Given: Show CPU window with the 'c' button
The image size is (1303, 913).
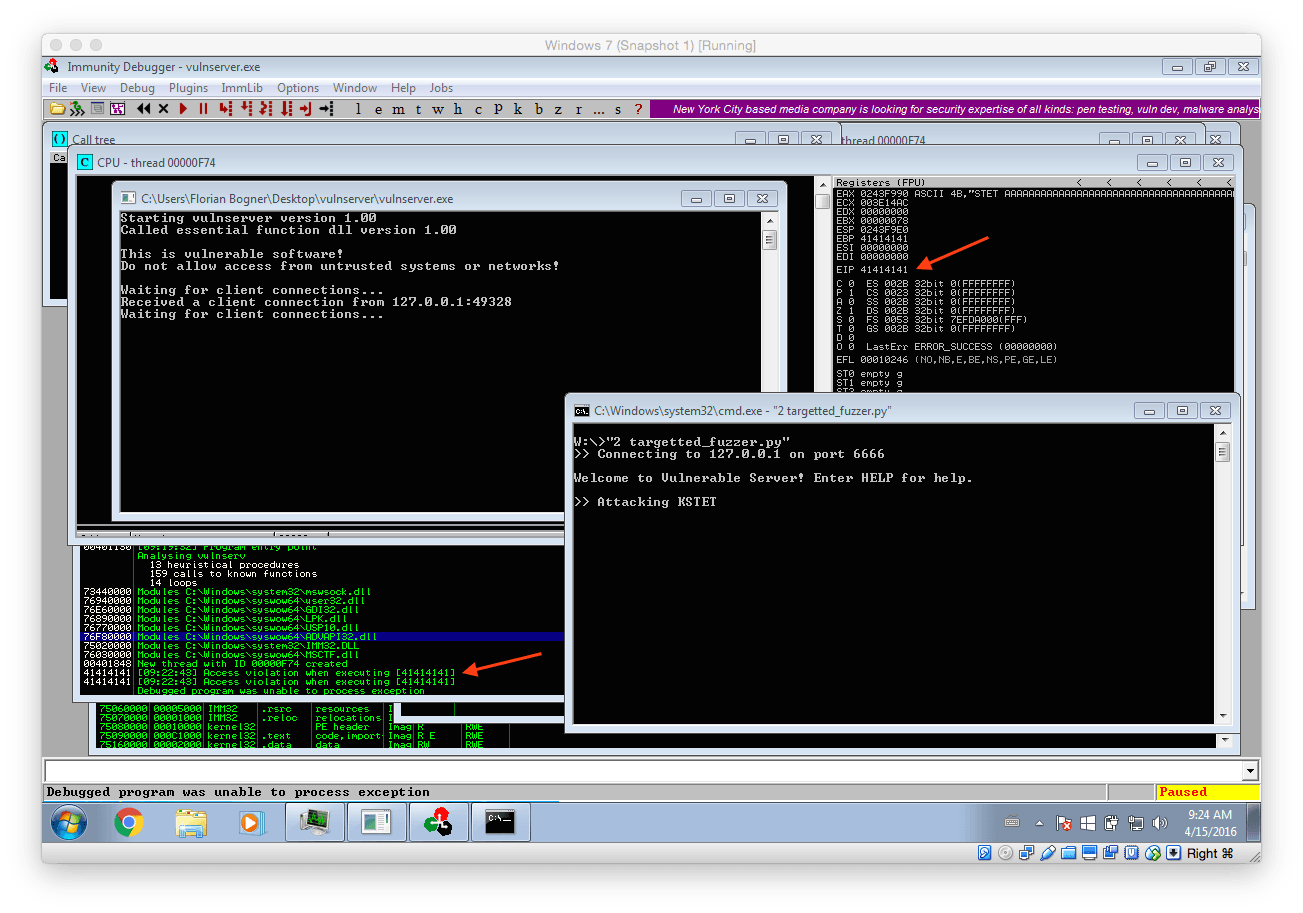Looking at the screenshot, I should pyautogui.click(x=478, y=109).
